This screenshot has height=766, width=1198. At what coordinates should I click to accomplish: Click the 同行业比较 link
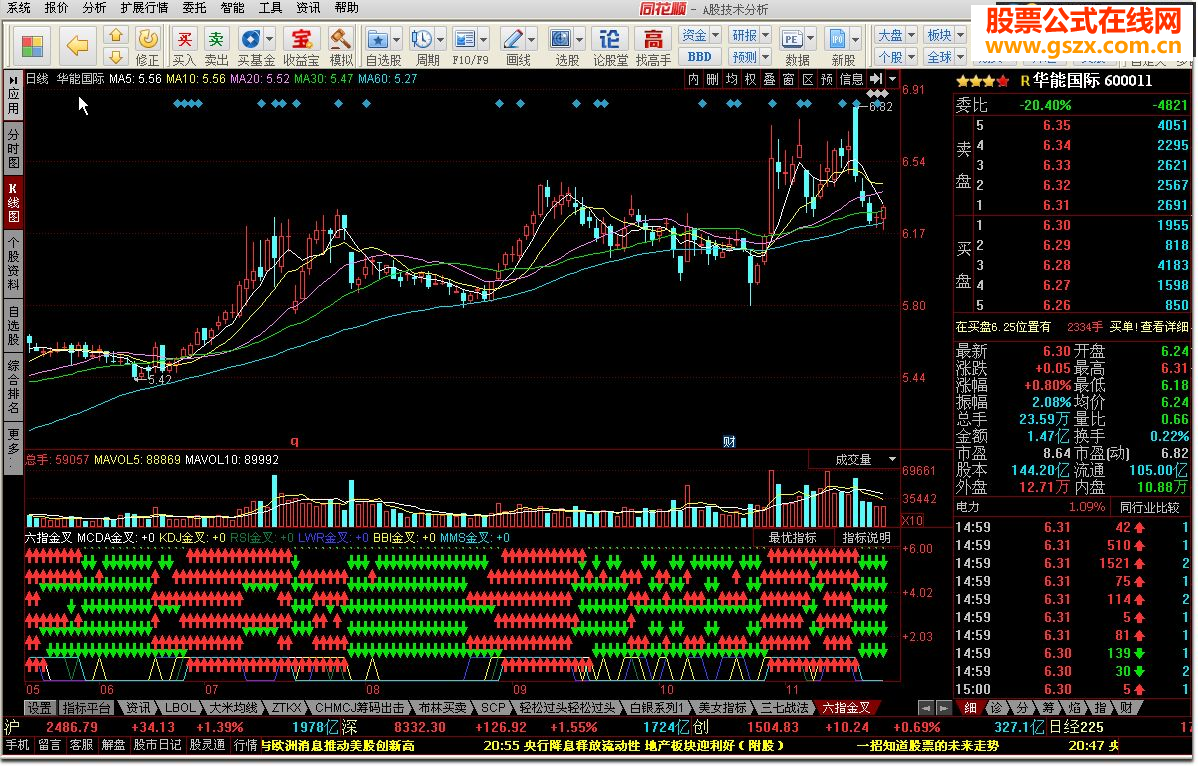click(x=1150, y=507)
